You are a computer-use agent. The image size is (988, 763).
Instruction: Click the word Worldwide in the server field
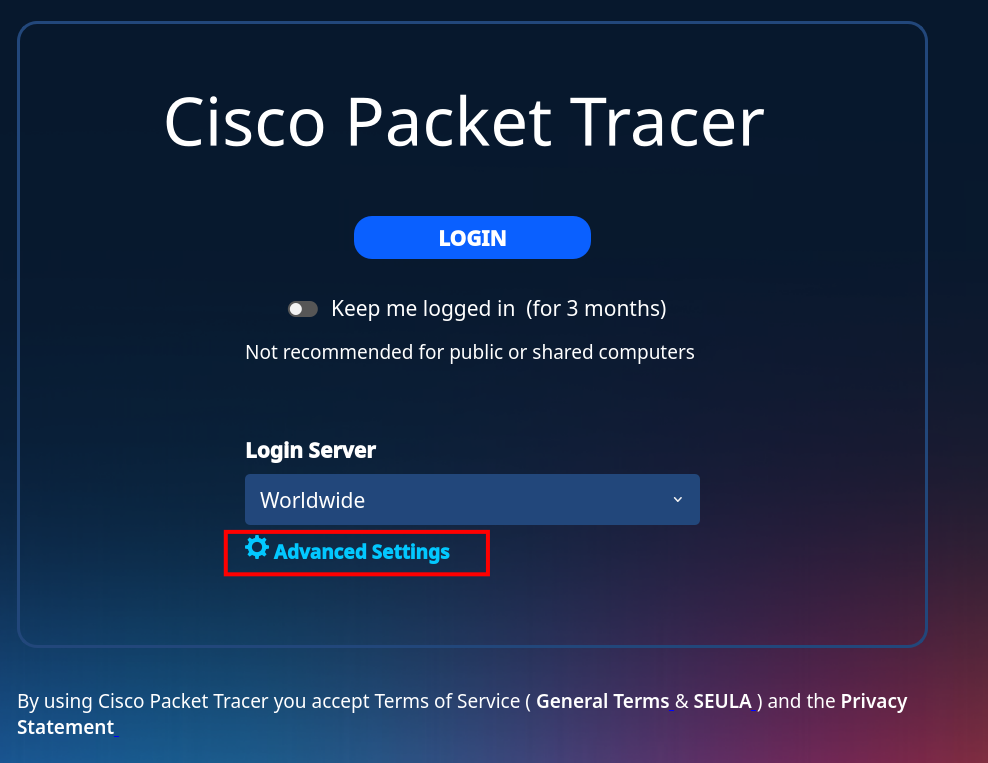[x=313, y=500]
